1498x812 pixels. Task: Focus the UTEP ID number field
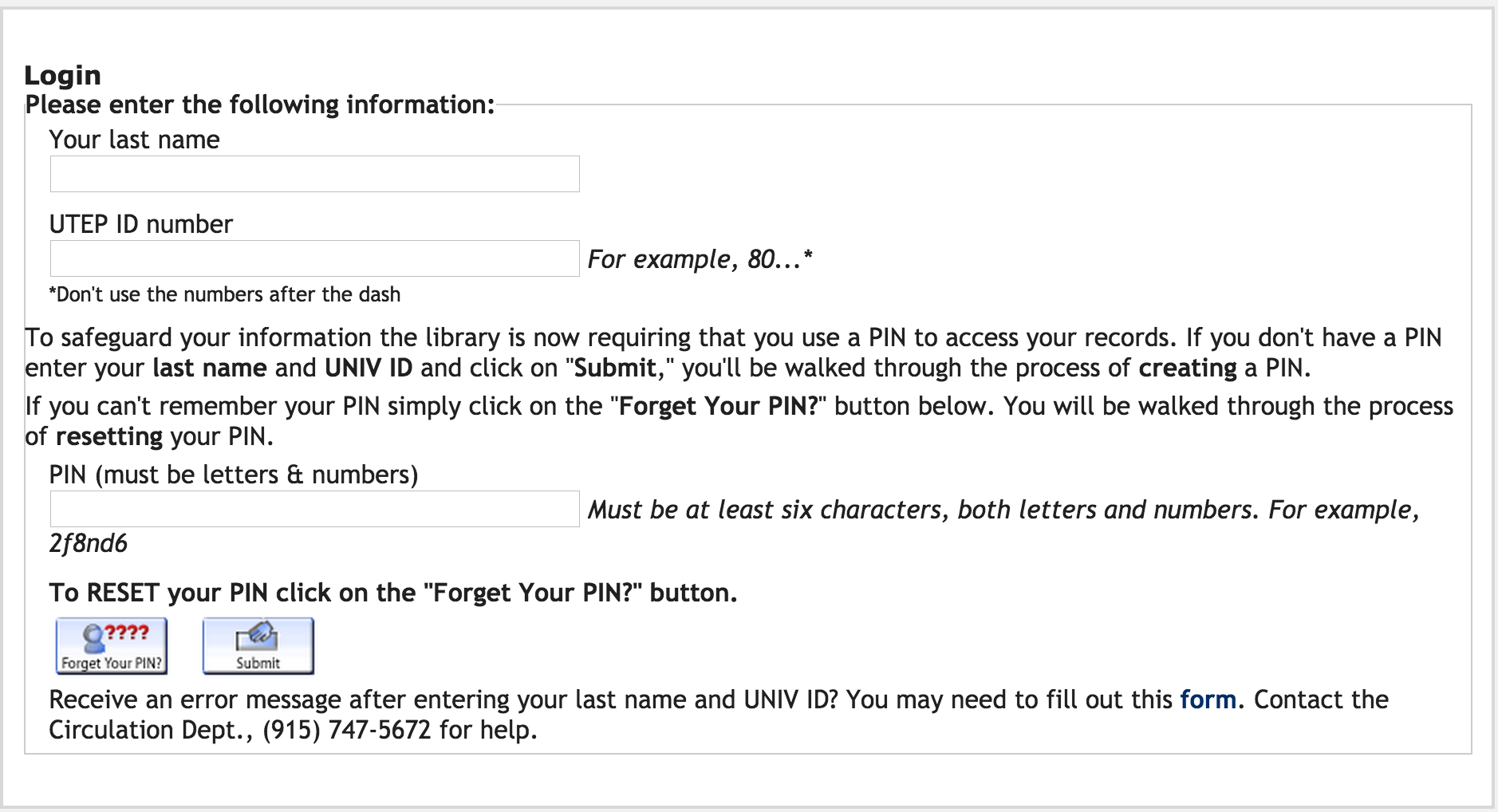coord(315,258)
